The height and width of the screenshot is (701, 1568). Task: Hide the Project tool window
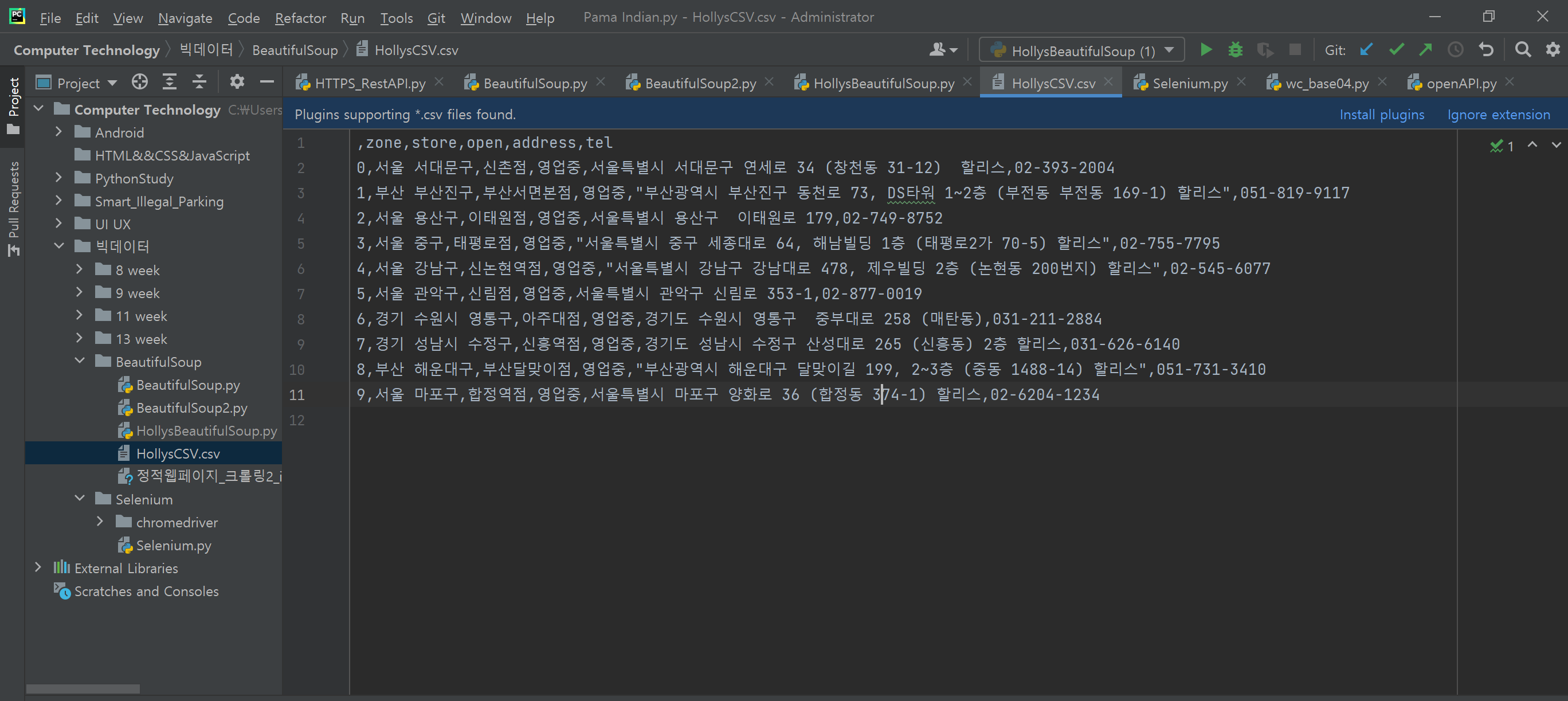tap(266, 82)
